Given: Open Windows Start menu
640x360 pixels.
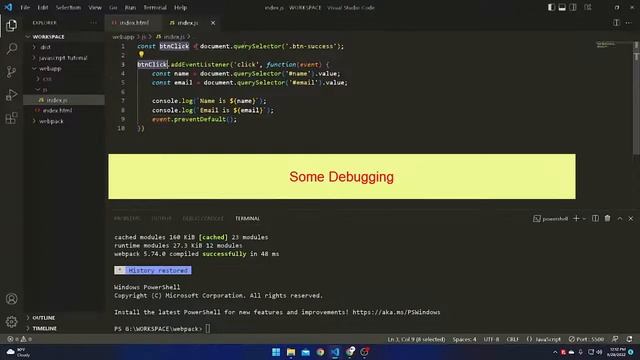Looking at the screenshot, I should (276, 352).
